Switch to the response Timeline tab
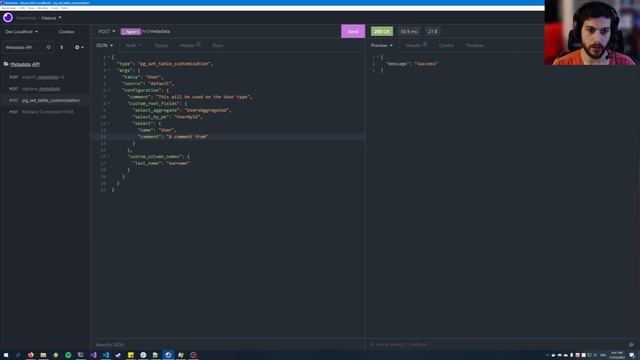This screenshot has height=360, width=640. tap(474, 45)
